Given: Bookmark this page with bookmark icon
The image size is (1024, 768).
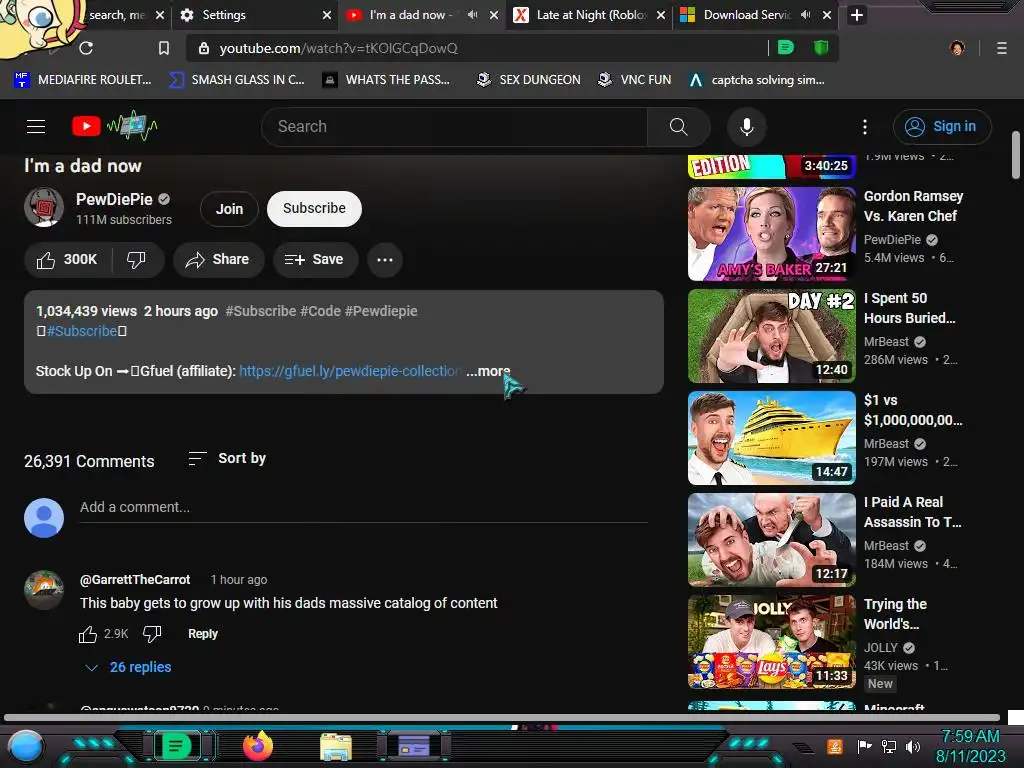Looking at the screenshot, I should coord(164,48).
